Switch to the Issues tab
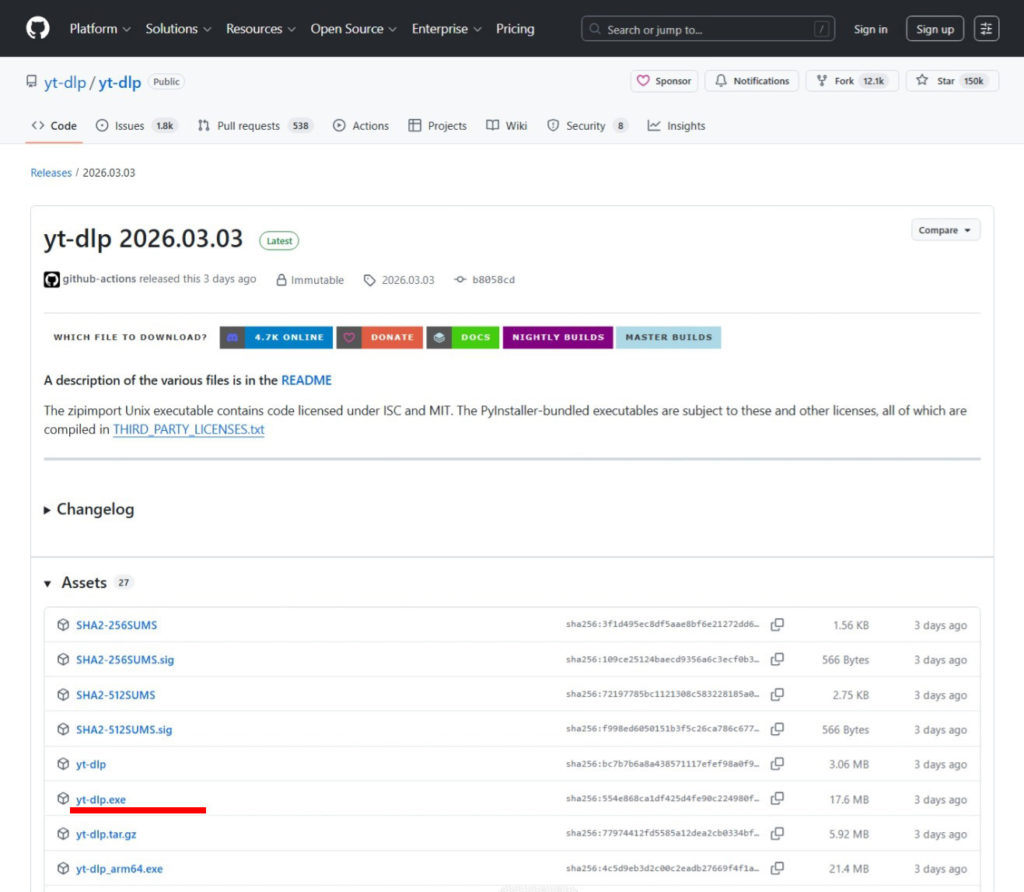The width and height of the screenshot is (1024, 892). pyautogui.click(x=129, y=126)
